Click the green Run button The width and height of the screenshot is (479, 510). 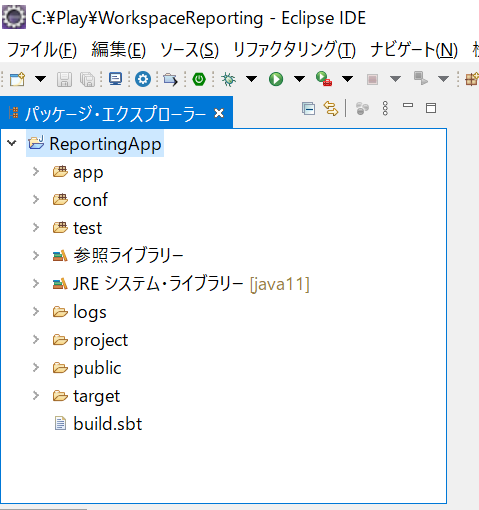click(276, 79)
